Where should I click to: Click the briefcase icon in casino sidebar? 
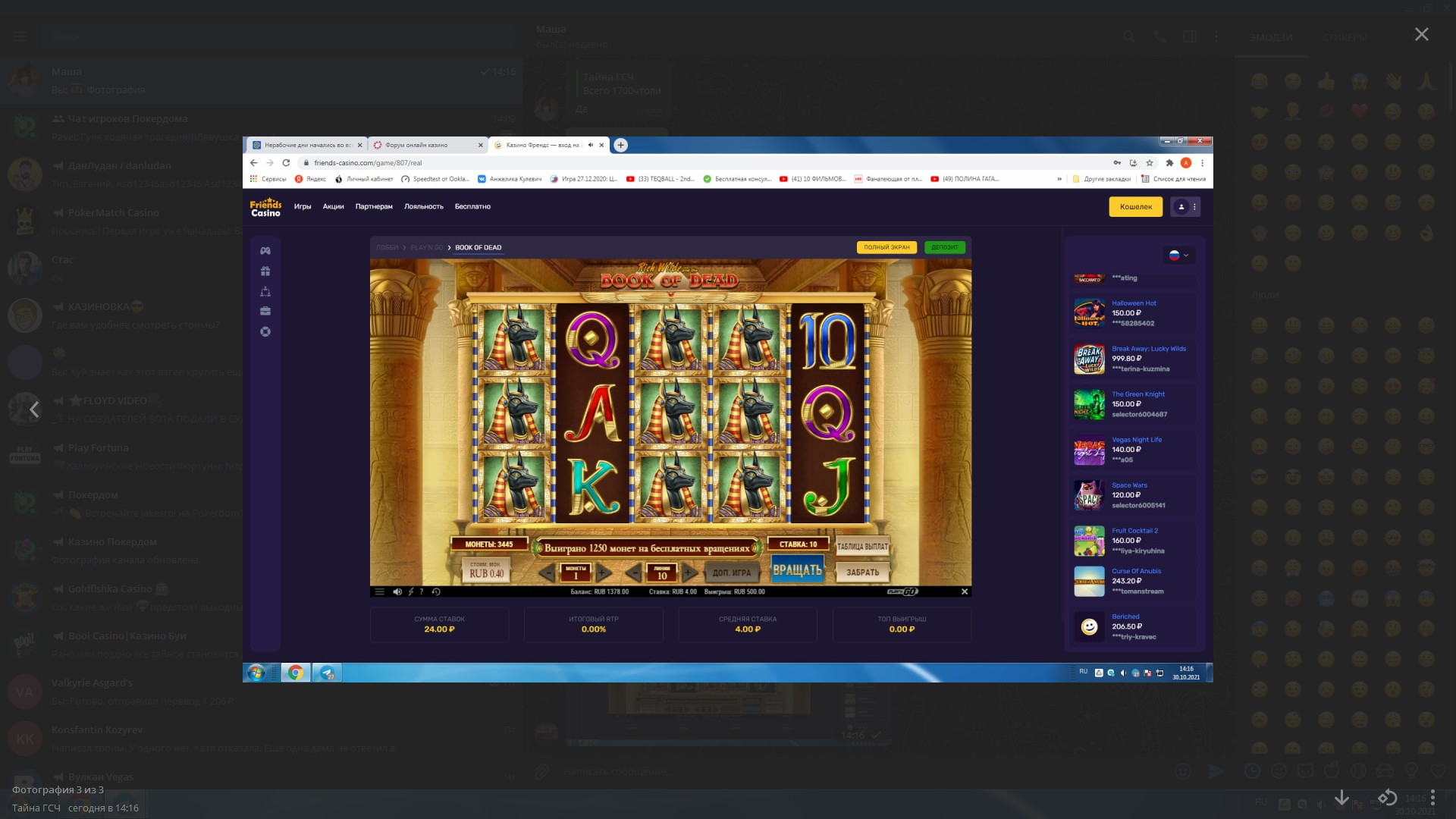(265, 311)
